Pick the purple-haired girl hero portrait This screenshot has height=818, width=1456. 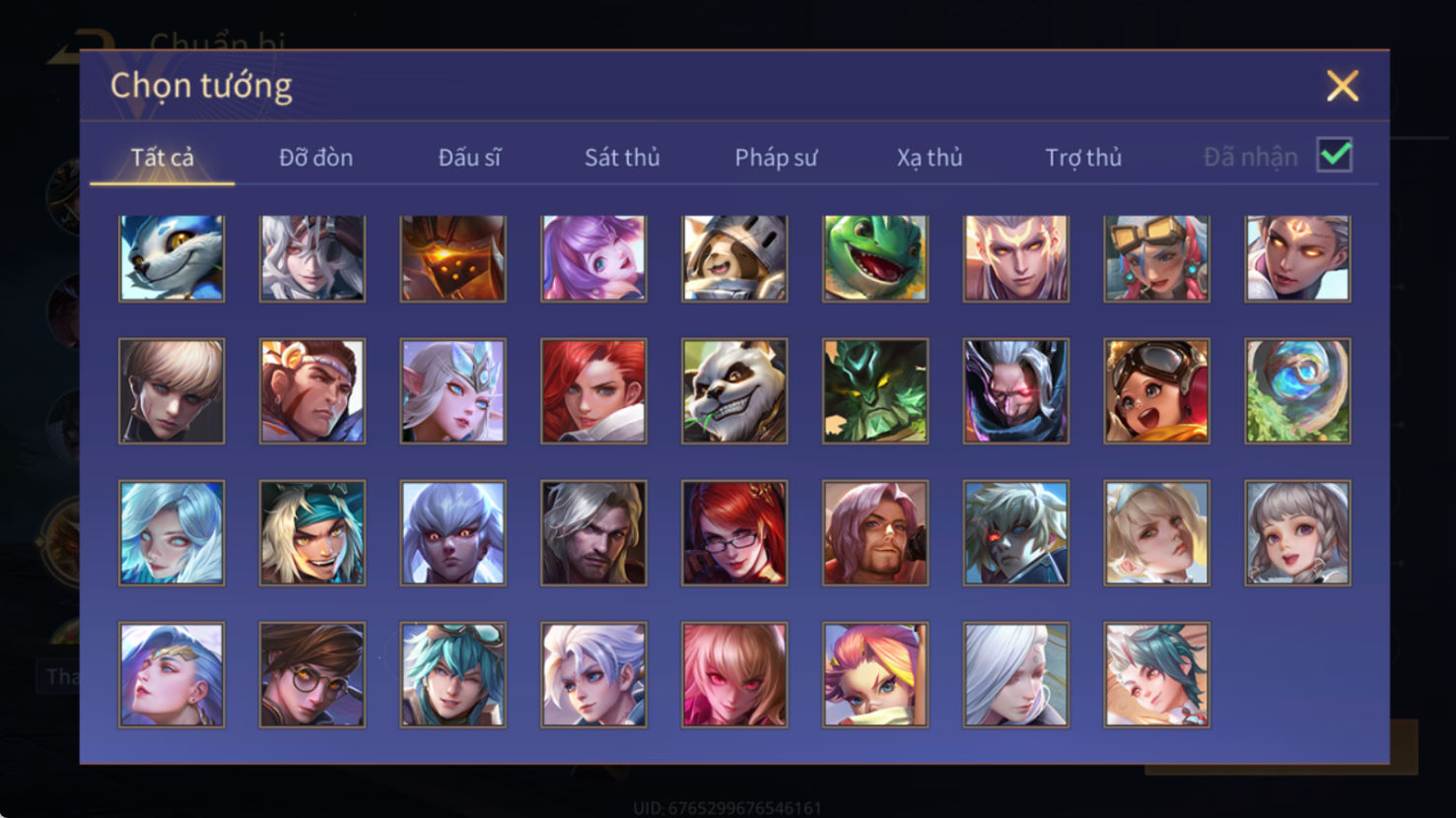pos(593,258)
